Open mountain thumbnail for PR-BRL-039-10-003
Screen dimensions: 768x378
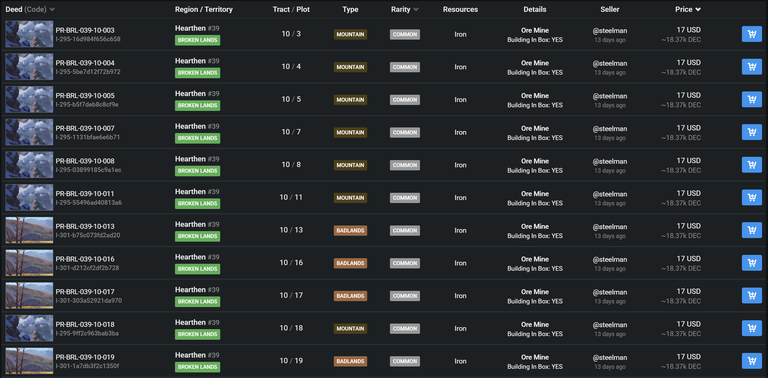(x=29, y=34)
